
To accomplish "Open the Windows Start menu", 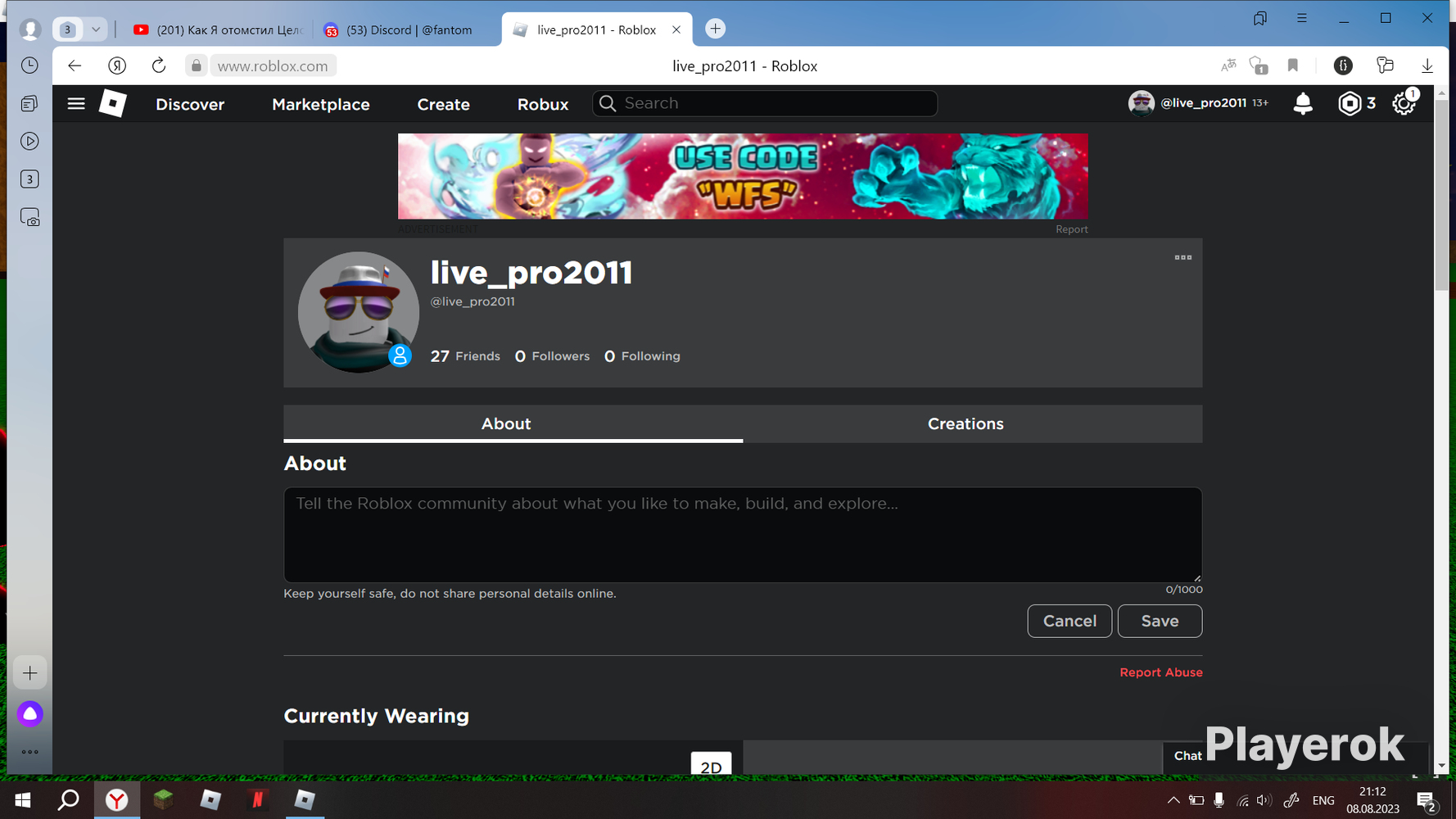I will (x=23, y=800).
